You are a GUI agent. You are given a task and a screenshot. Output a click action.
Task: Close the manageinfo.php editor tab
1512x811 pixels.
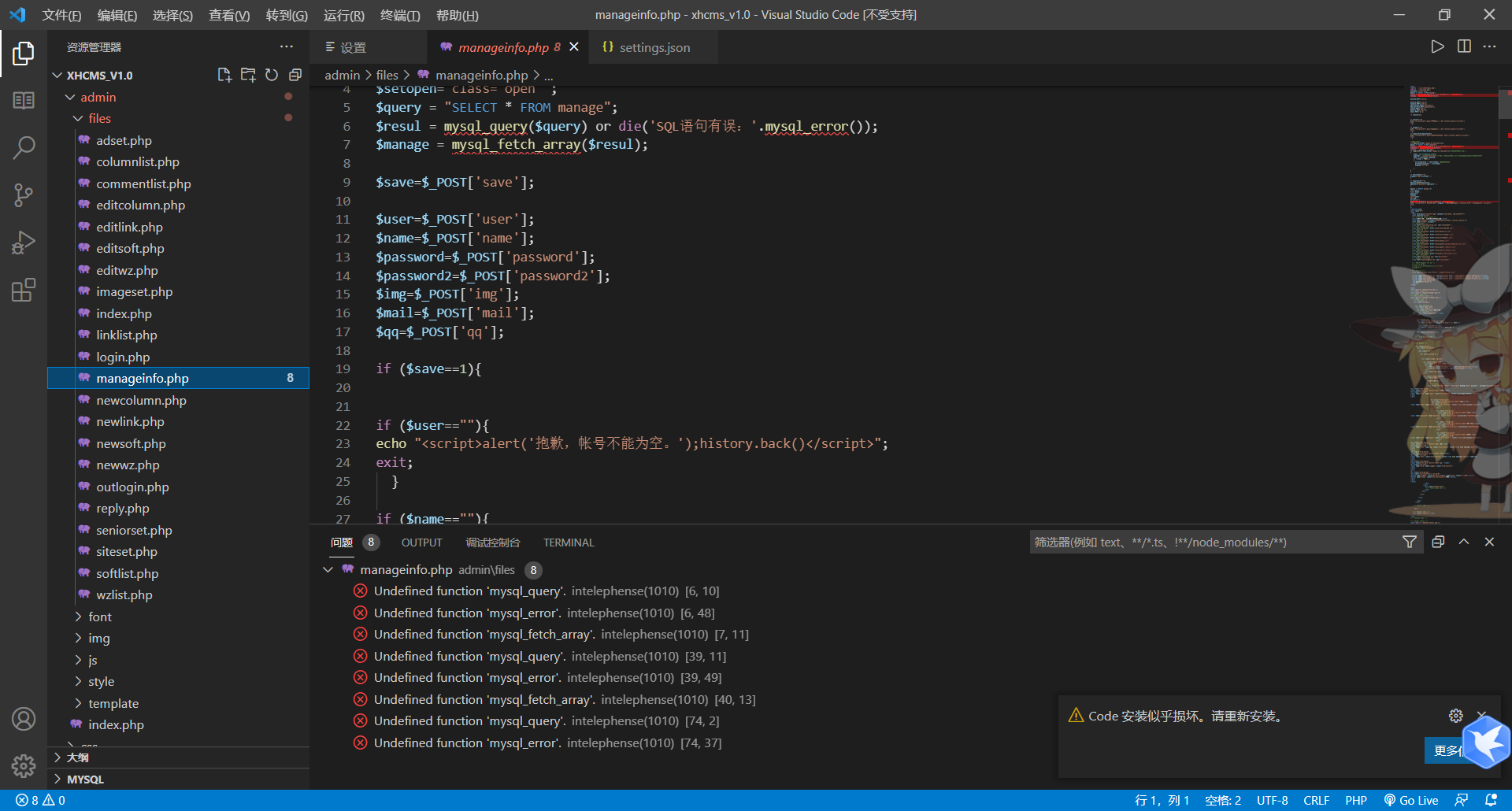[574, 47]
